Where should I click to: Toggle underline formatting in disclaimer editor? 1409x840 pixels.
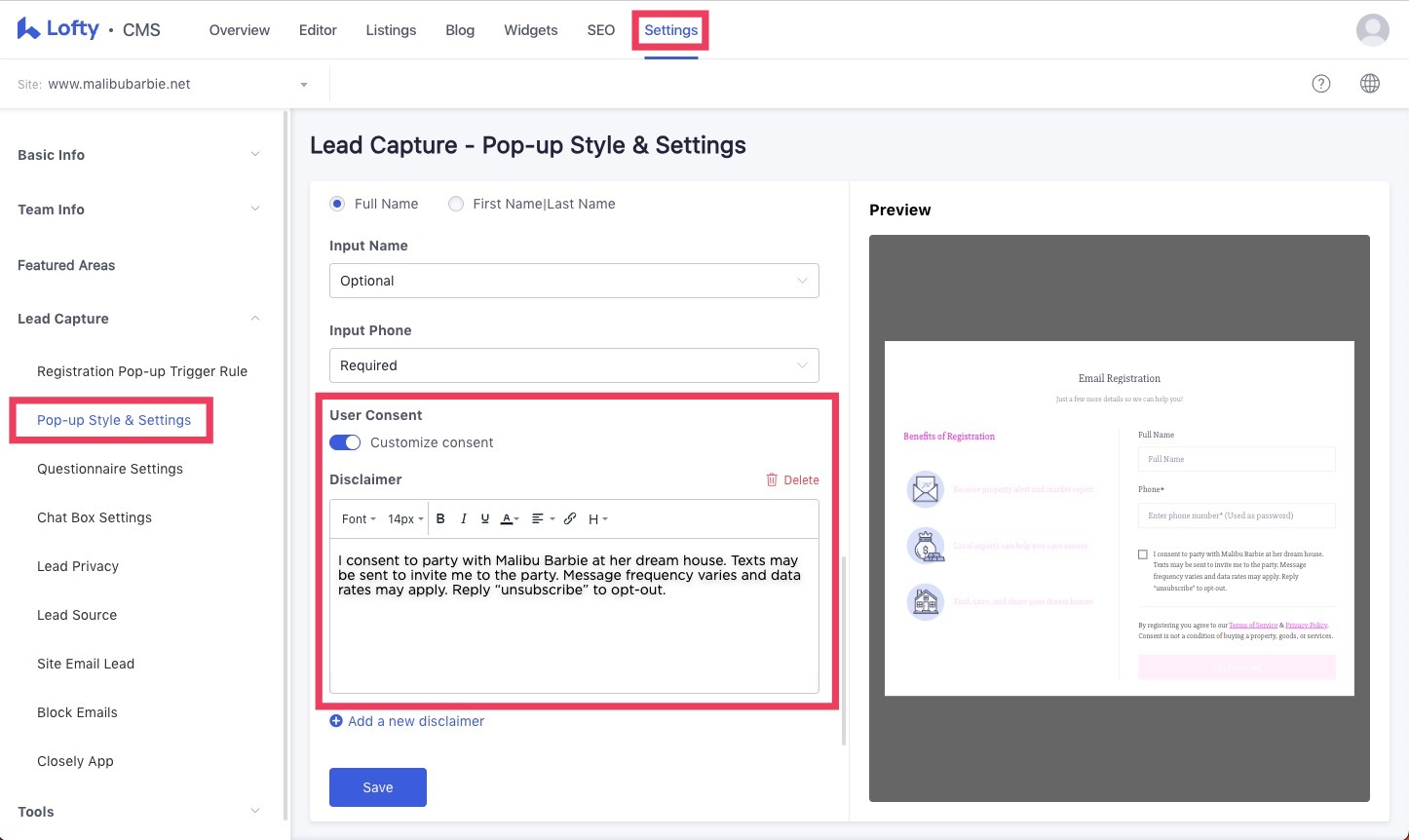point(485,519)
